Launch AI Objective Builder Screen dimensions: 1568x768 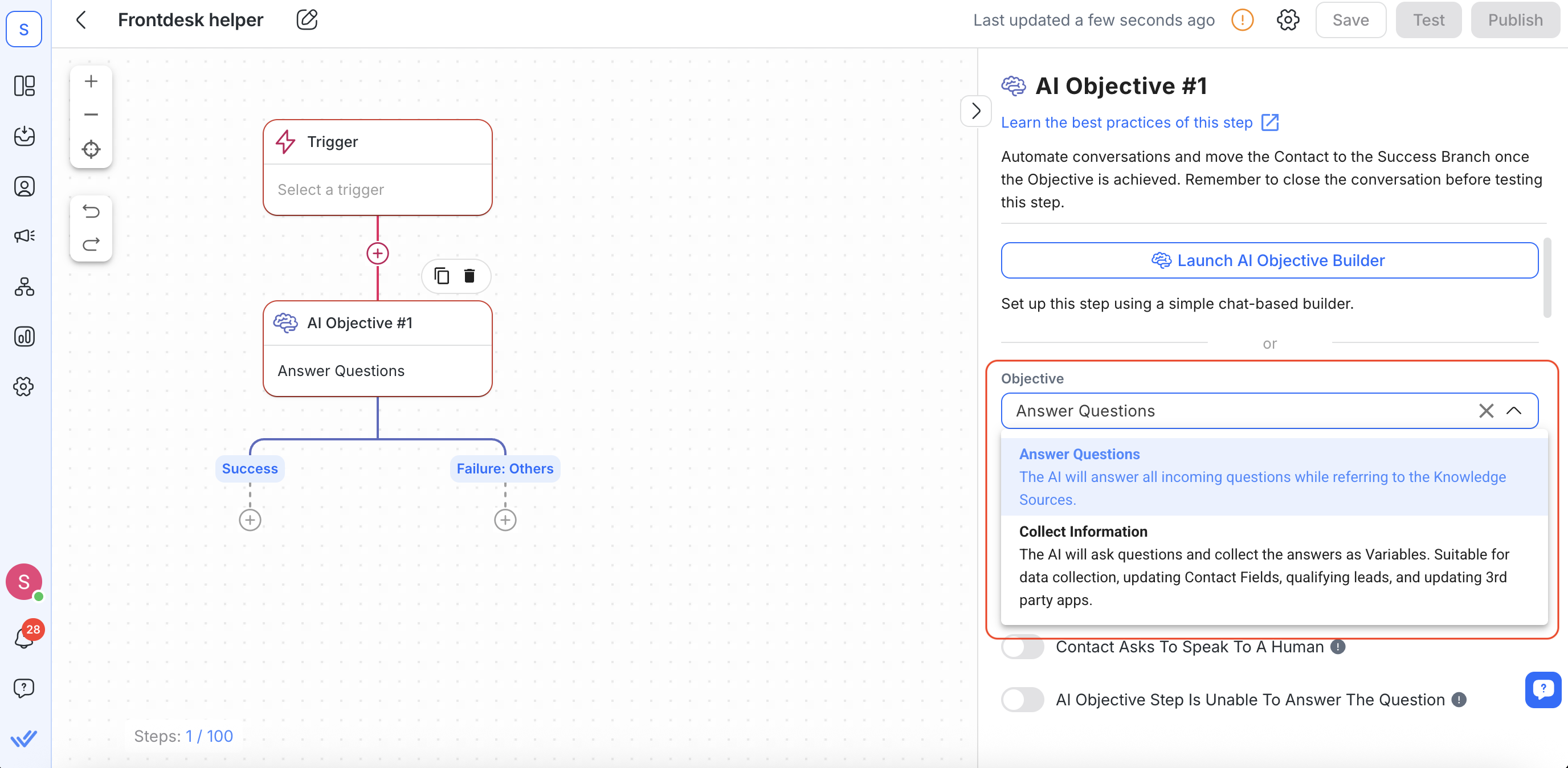(1269, 260)
